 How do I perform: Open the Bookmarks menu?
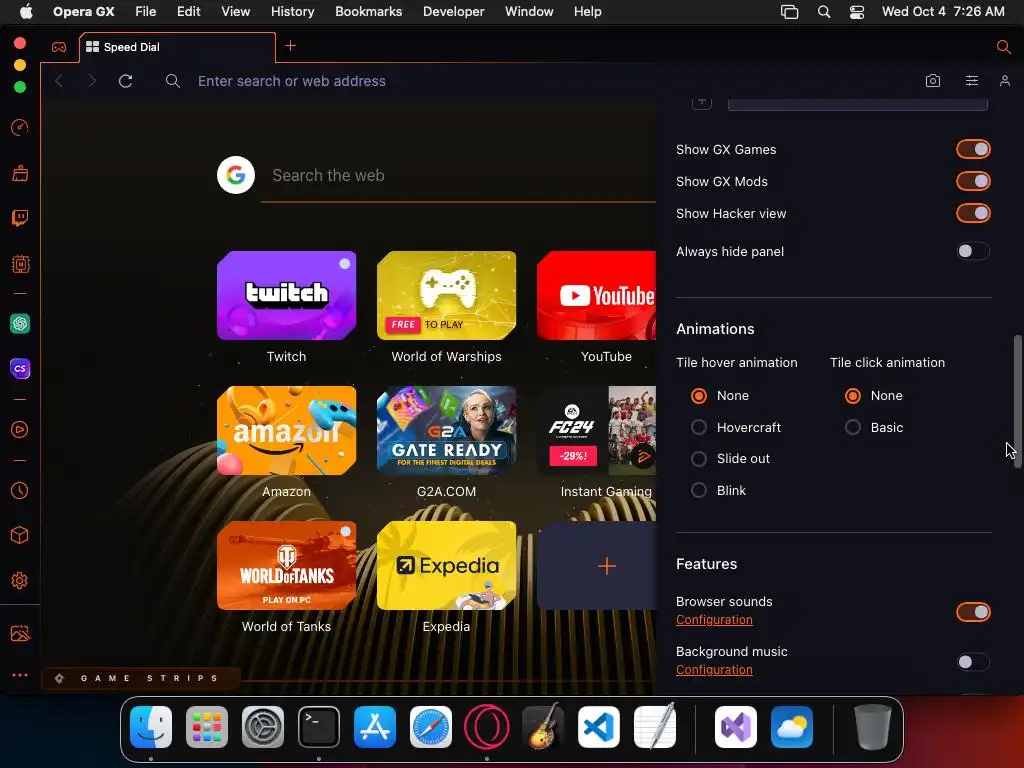[368, 12]
